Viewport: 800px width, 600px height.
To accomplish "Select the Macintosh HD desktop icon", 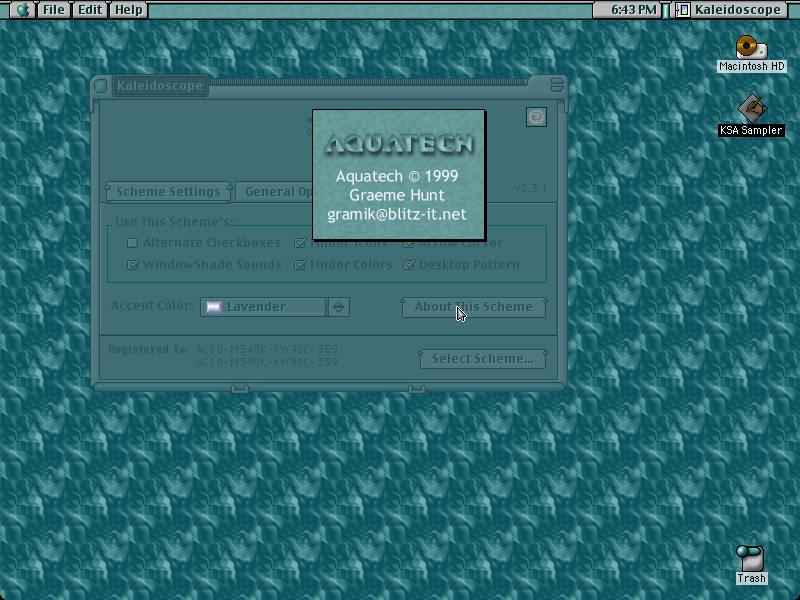I will 752,54.
